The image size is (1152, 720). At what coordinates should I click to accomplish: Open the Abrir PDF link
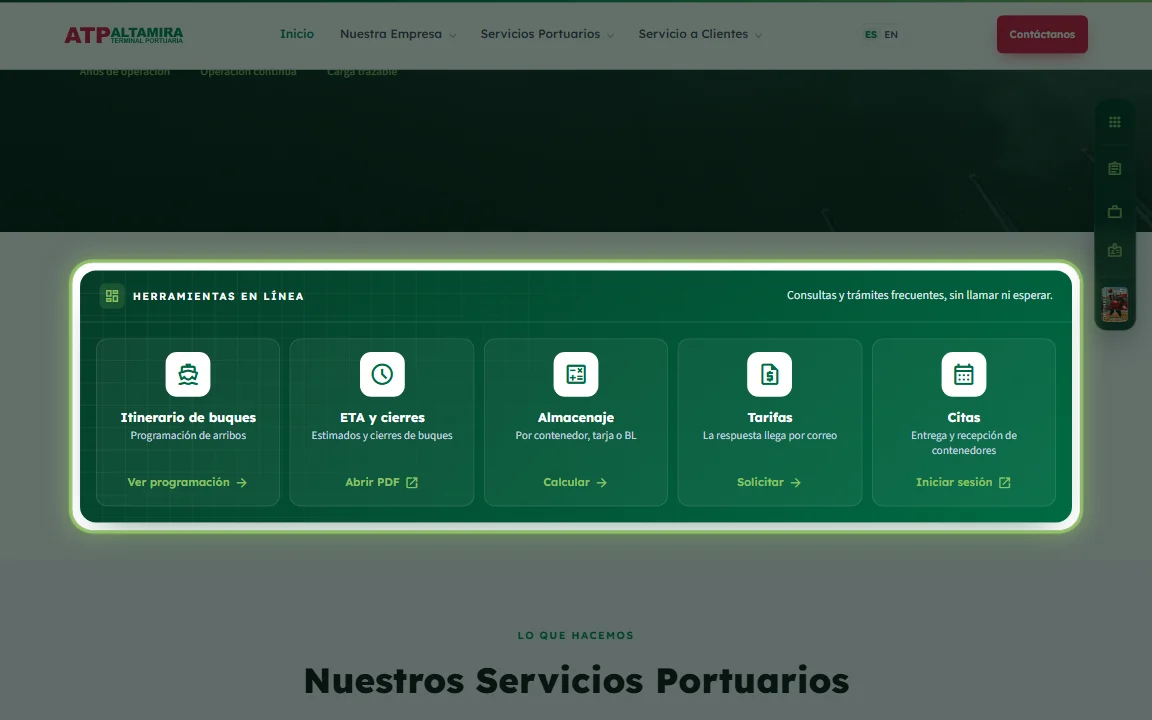pos(382,482)
